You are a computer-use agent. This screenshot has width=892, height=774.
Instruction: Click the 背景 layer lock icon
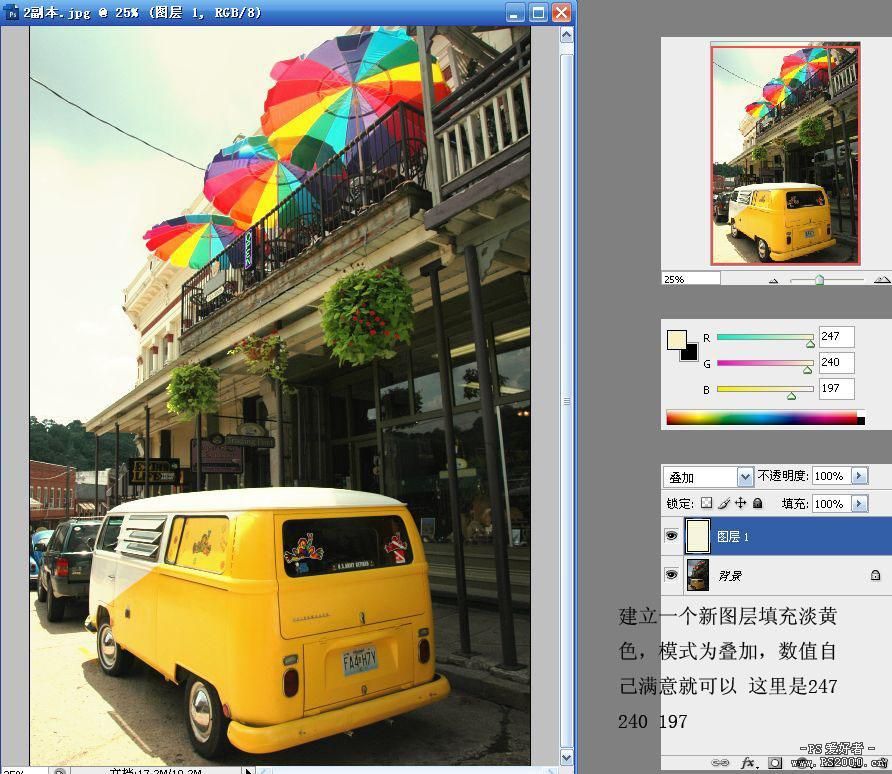(876, 576)
